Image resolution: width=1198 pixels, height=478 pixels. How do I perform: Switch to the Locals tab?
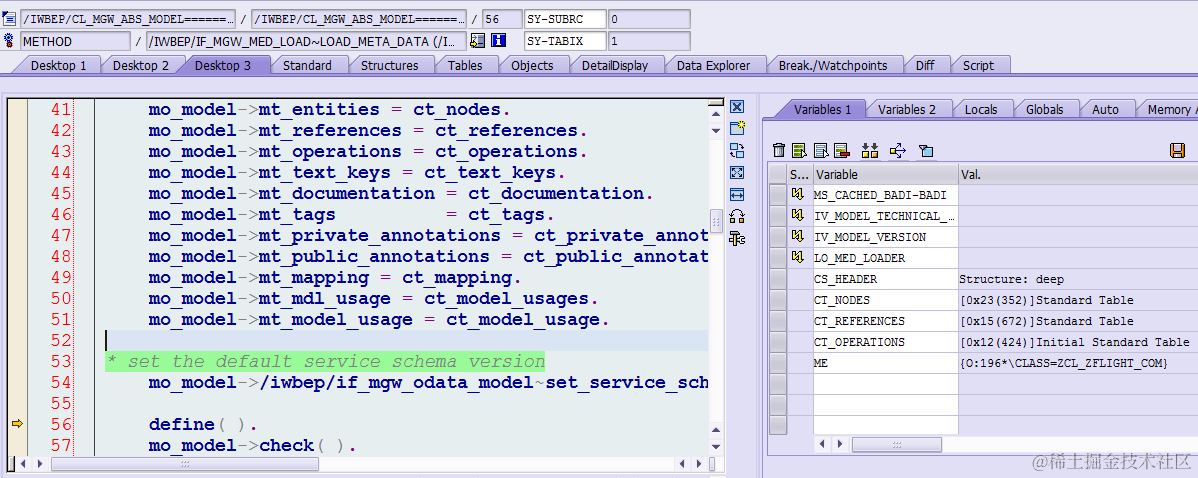[x=981, y=110]
